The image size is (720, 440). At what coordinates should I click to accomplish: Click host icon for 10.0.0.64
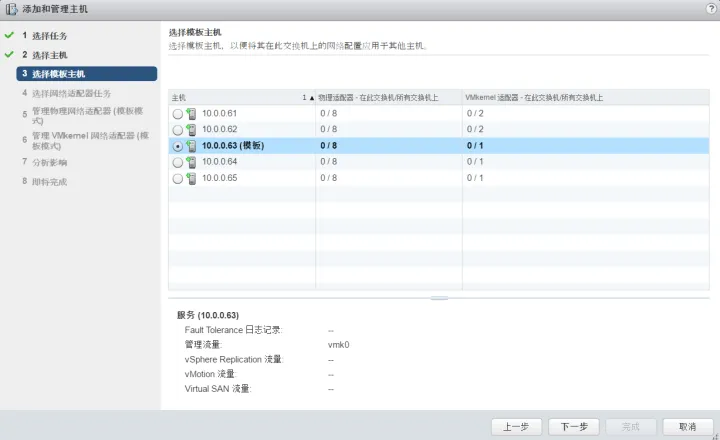pyautogui.click(x=191, y=162)
